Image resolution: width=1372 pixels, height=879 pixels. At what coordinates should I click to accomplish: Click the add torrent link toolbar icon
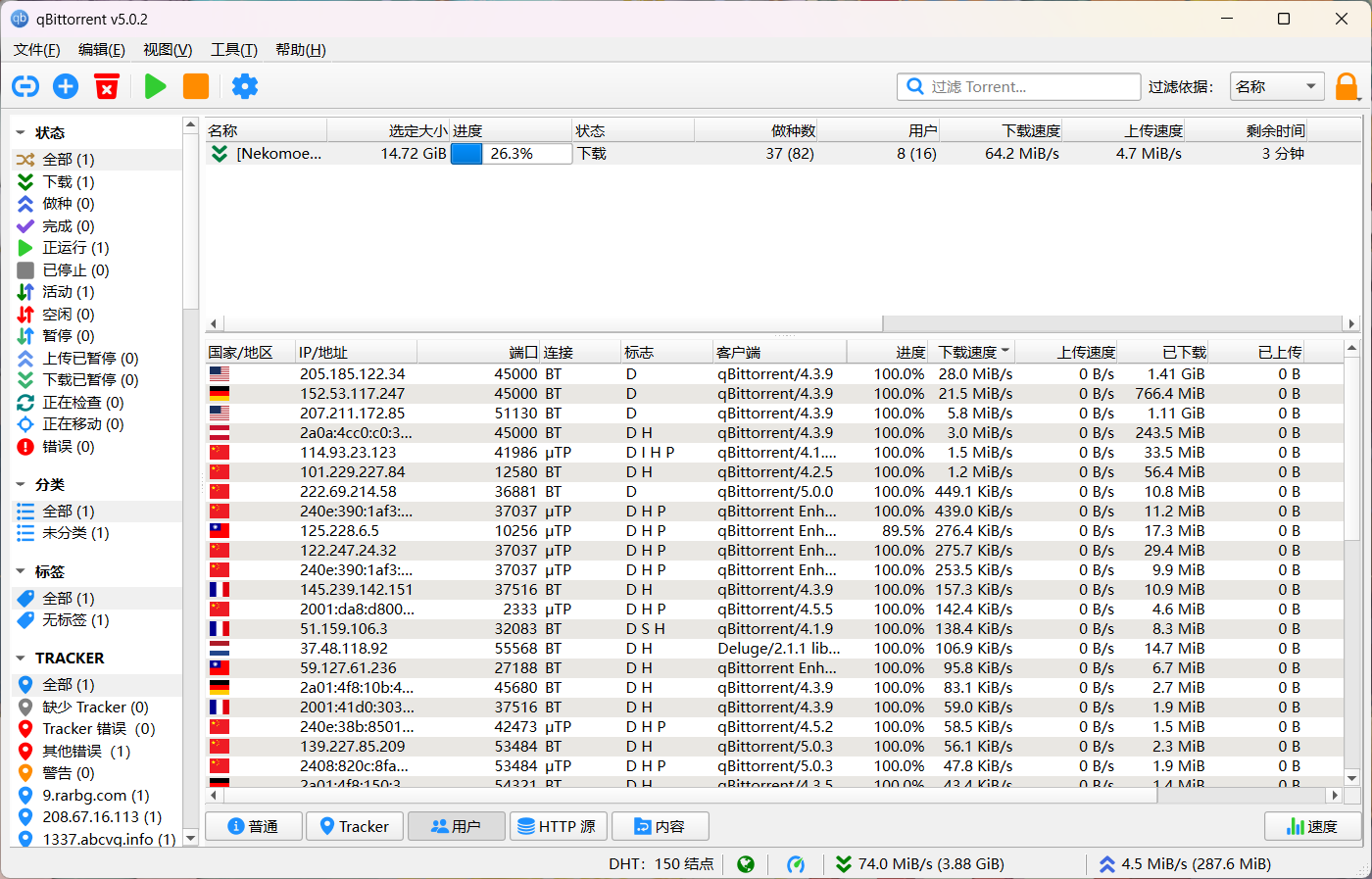tap(24, 86)
